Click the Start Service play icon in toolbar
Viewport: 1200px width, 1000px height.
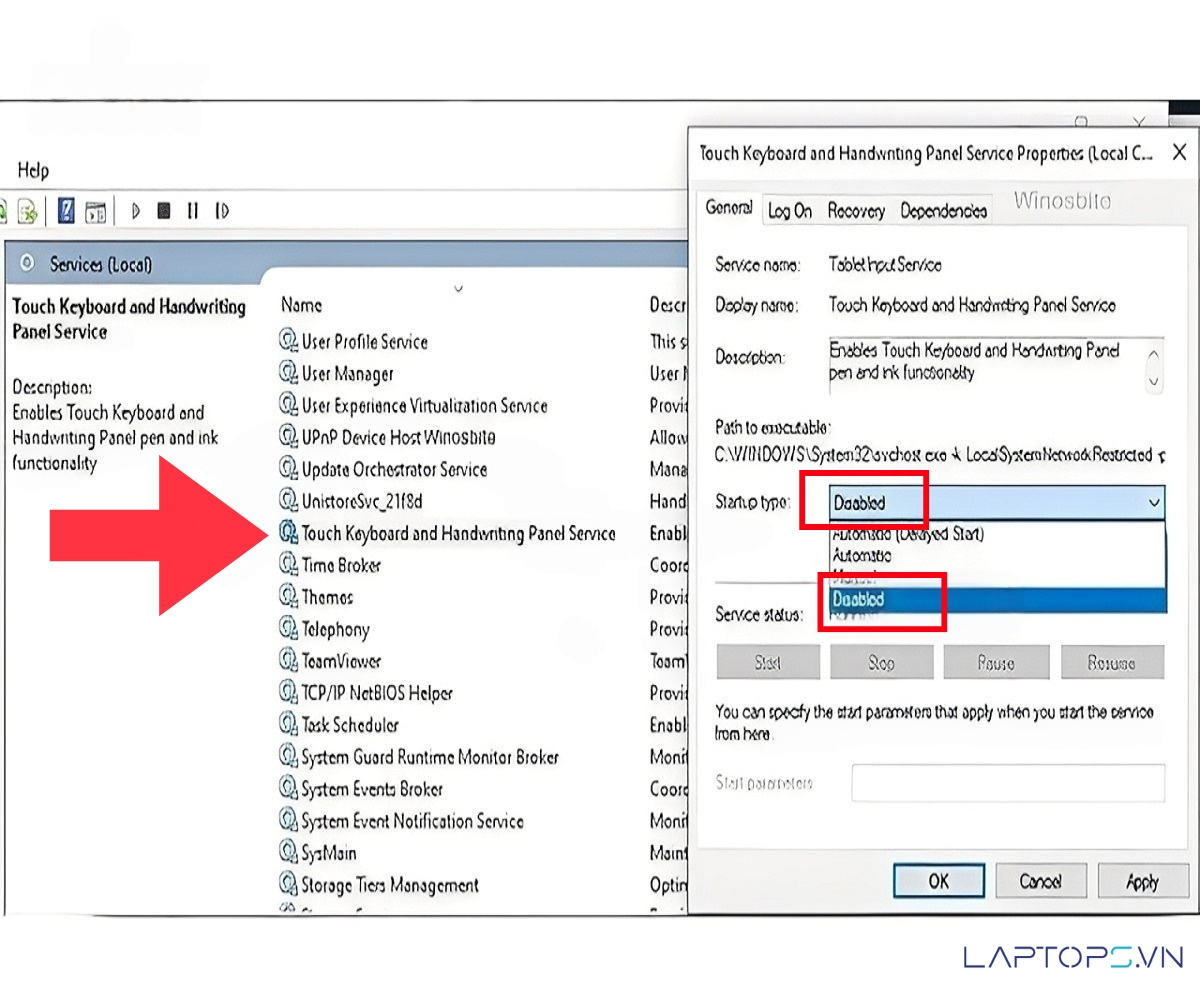(136, 211)
